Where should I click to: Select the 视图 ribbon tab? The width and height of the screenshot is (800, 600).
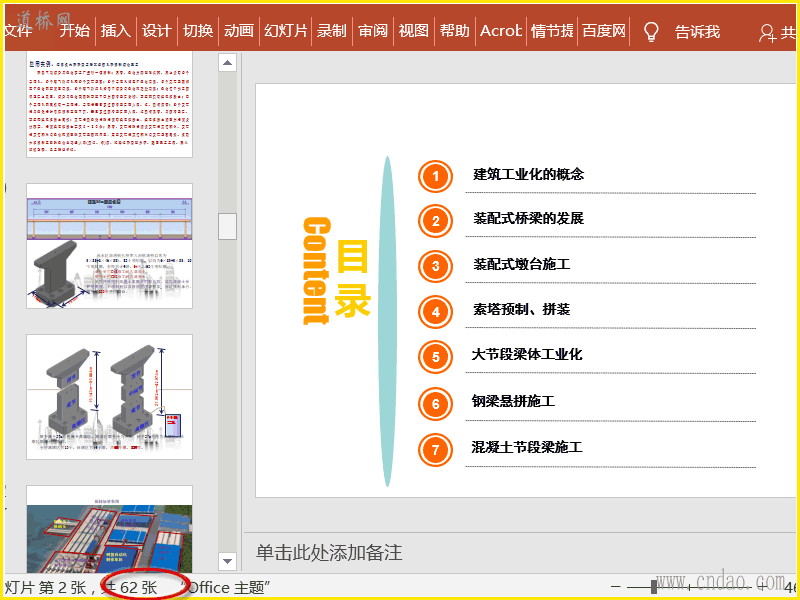point(413,31)
